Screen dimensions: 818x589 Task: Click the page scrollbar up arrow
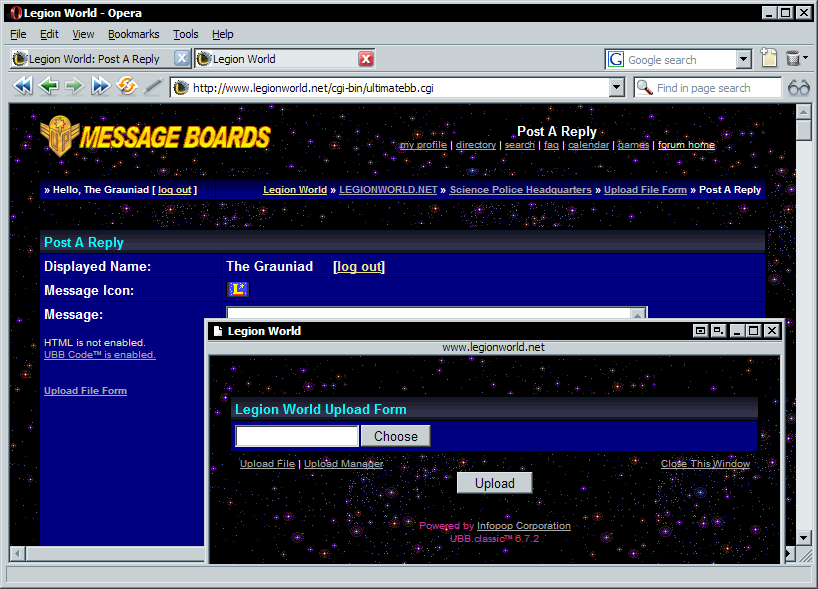[803, 112]
